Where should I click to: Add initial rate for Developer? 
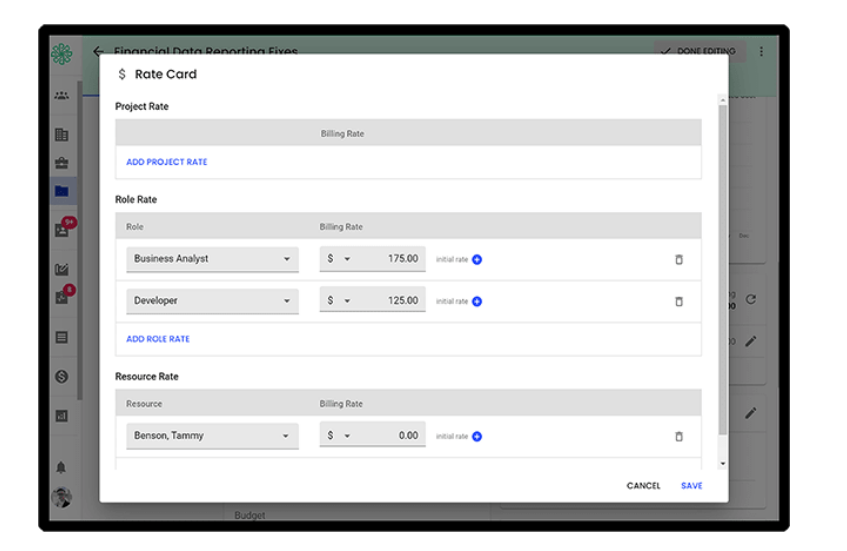click(x=477, y=302)
